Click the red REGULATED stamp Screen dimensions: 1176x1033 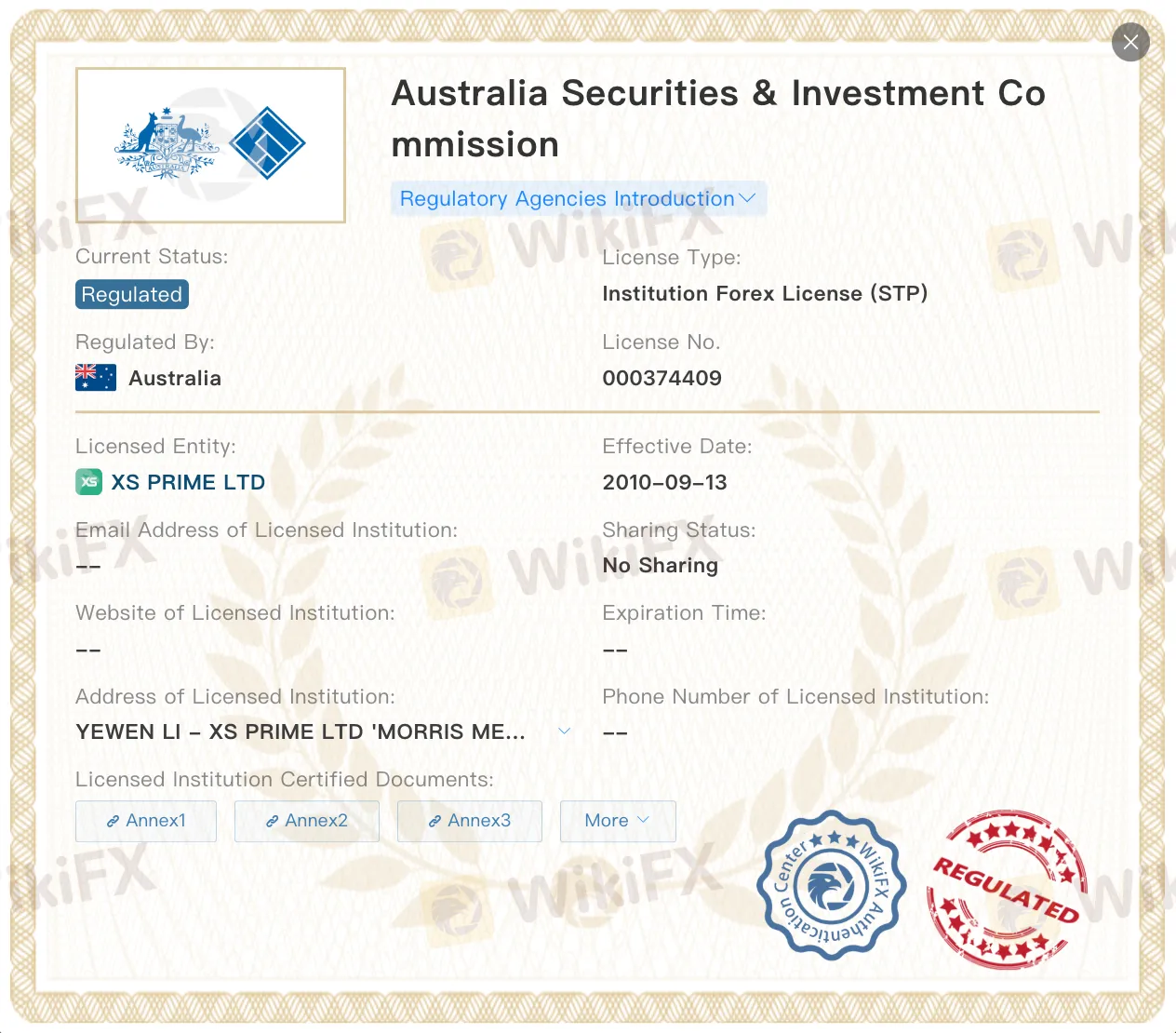coord(1006,890)
